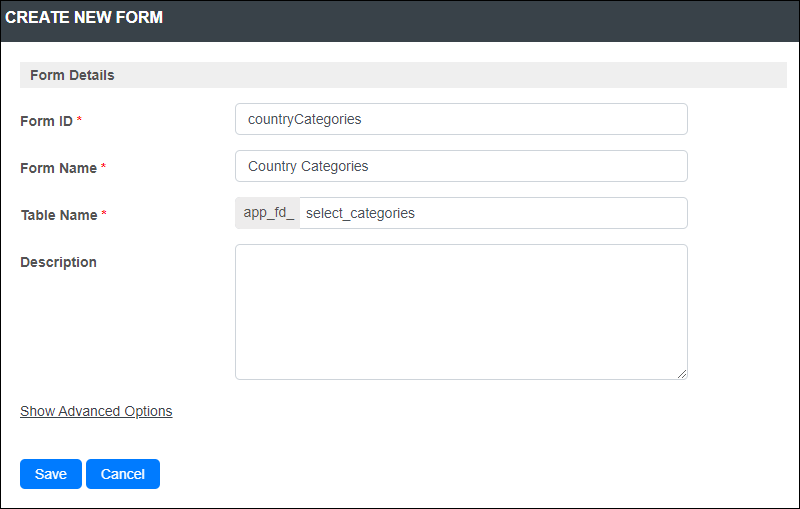Click the Save button
This screenshot has width=800, height=509.
pyautogui.click(x=51, y=474)
